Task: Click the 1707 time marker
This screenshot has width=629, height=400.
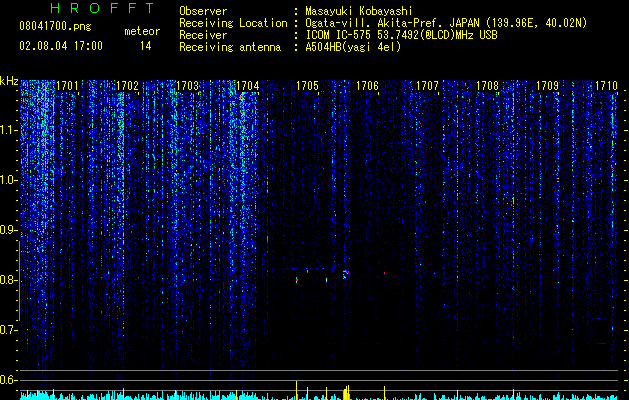Action: (428, 86)
